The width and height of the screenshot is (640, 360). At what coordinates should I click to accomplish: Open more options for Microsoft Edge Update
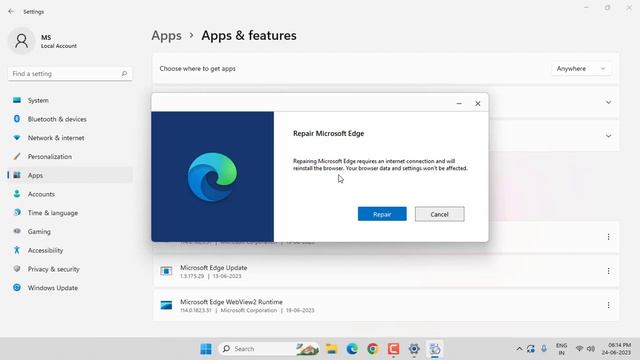(608, 271)
